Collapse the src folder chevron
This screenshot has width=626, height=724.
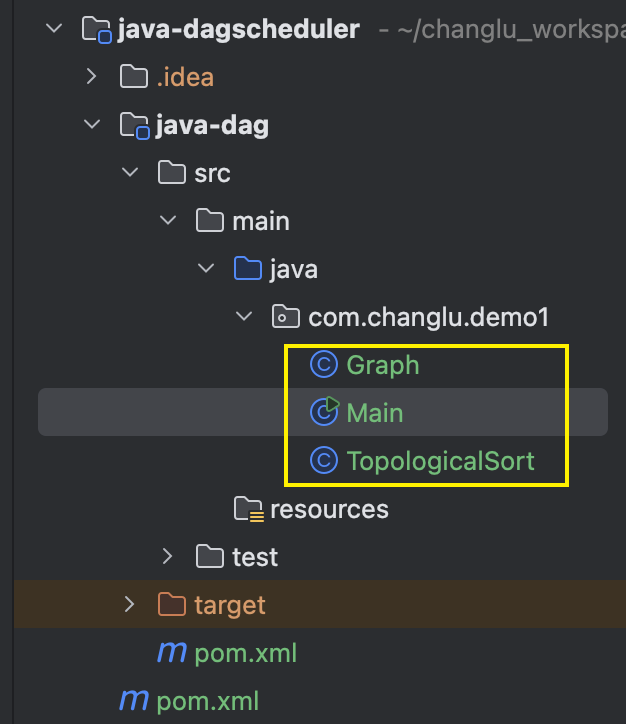click(x=130, y=172)
